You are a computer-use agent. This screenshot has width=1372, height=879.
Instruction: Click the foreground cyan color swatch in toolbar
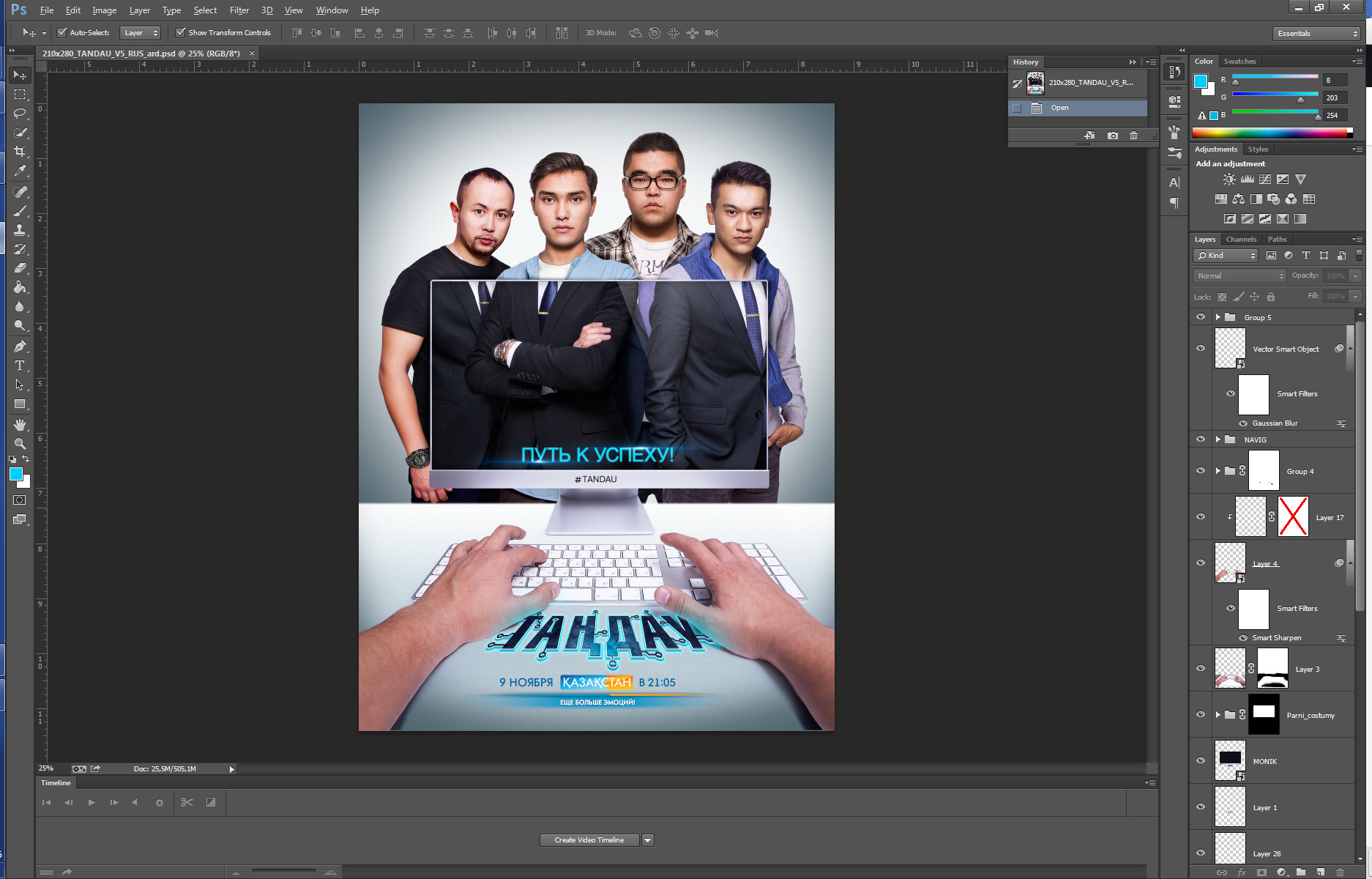15,474
